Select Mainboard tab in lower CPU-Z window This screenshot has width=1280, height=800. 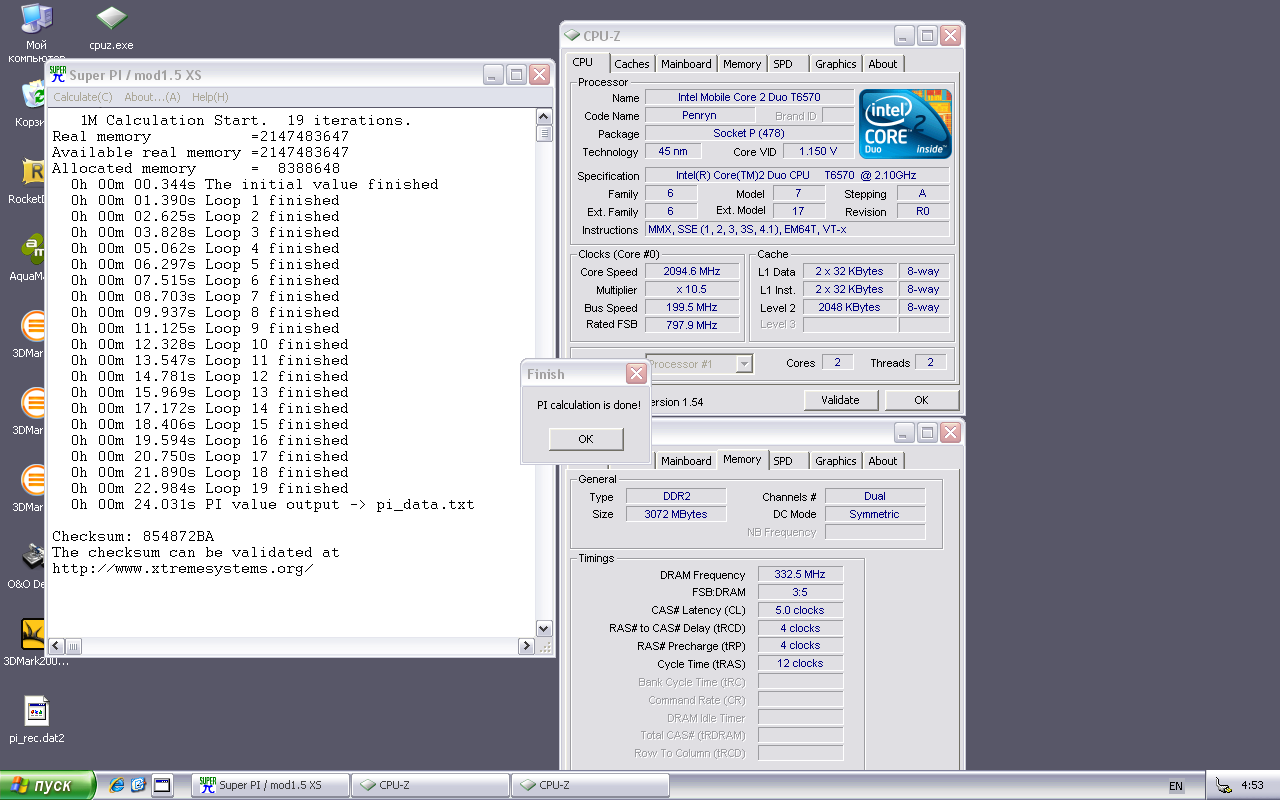(x=686, y=461)
